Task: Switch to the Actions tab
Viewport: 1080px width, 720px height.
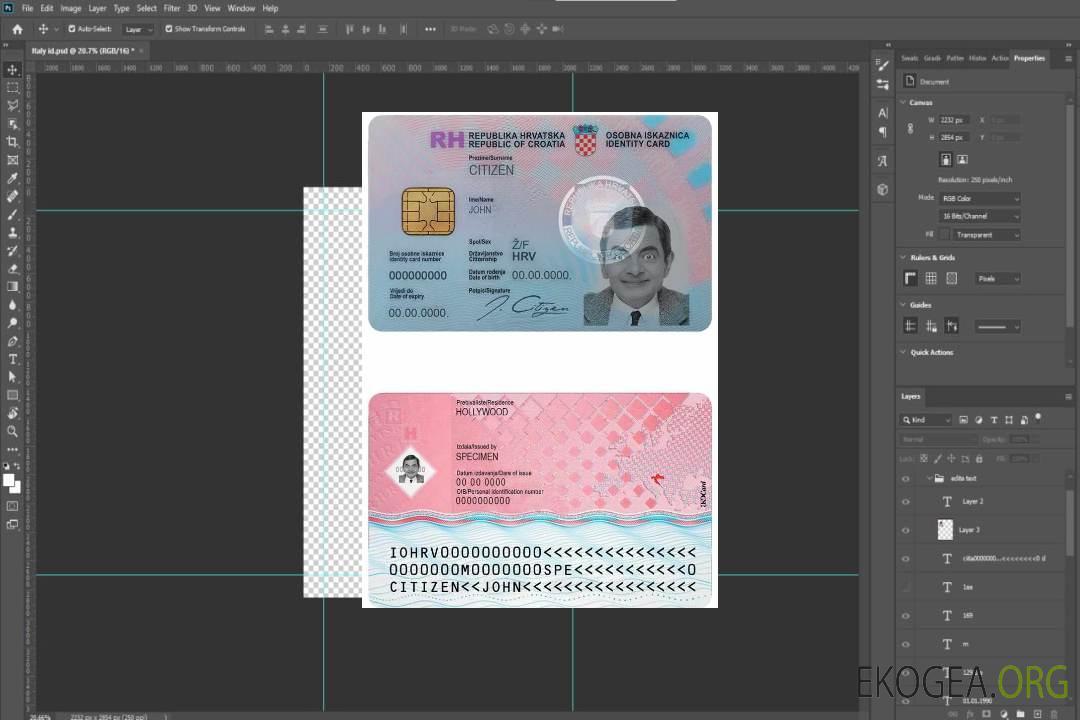Action: point(999,58)
